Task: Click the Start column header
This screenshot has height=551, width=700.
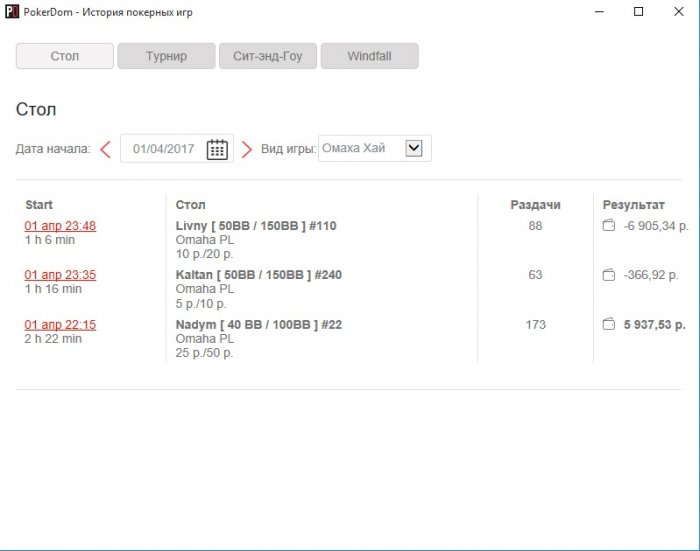Action: tap(39, 205)
